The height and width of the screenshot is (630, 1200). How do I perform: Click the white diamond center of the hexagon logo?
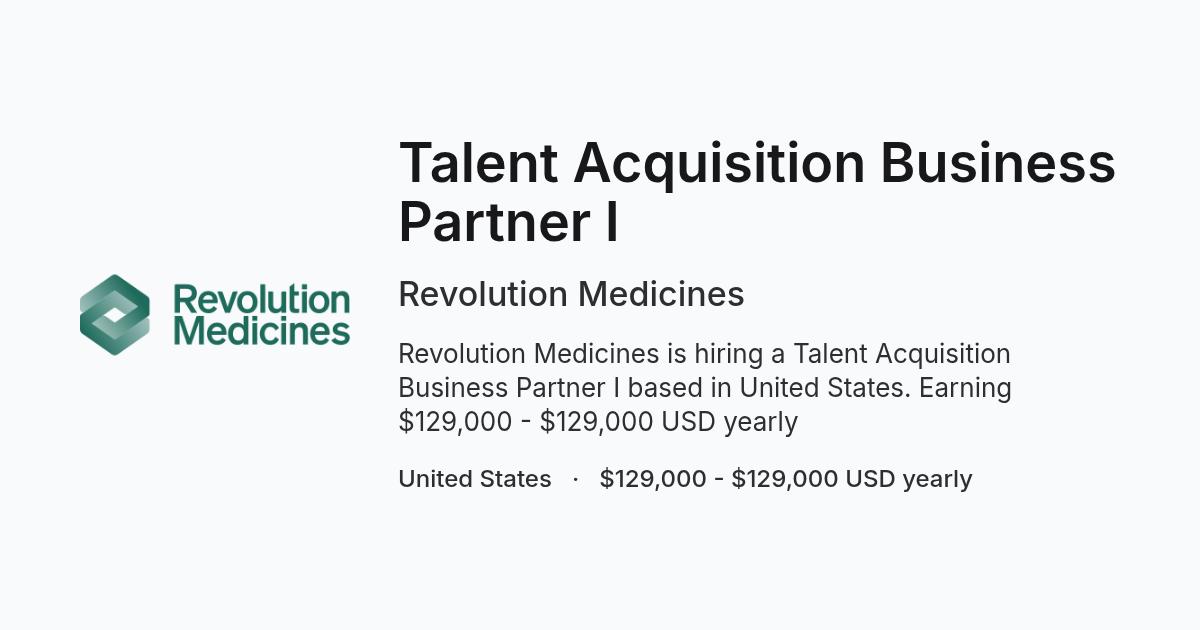115,315
